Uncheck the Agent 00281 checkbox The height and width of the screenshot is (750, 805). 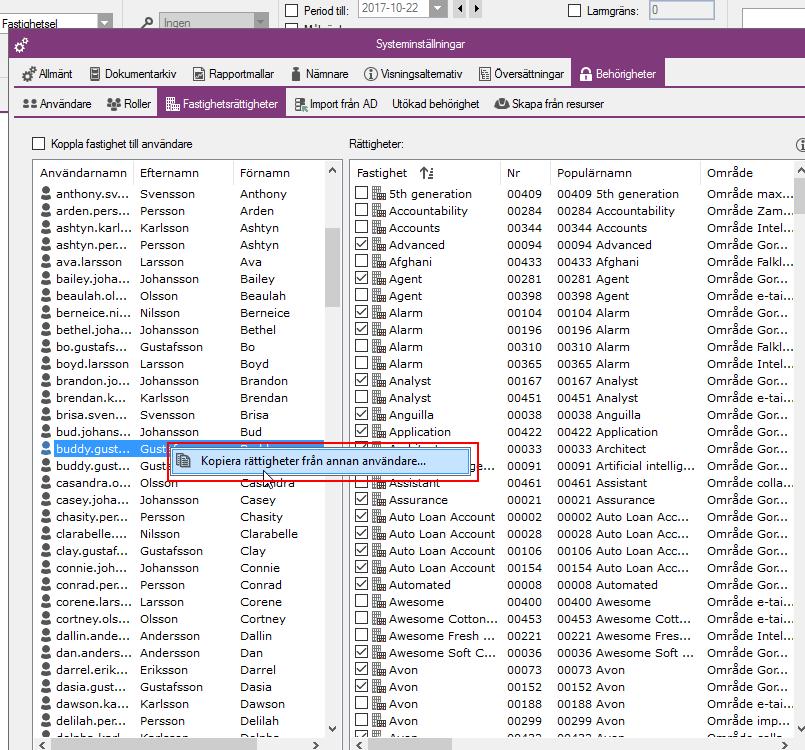point(361,277)
